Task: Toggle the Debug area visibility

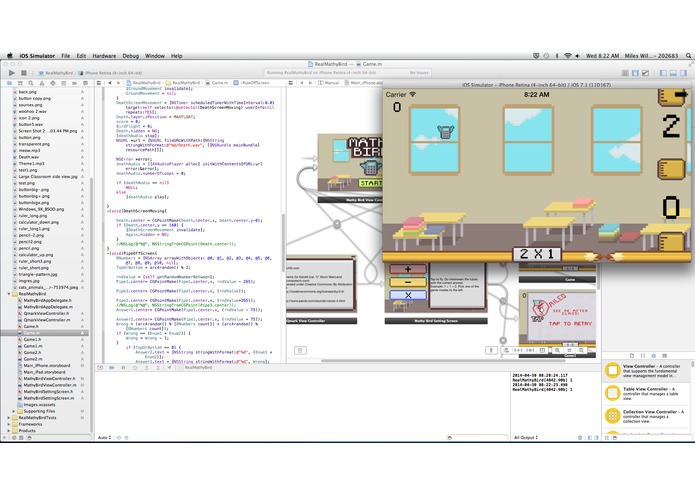Action: tap(673, 73)
